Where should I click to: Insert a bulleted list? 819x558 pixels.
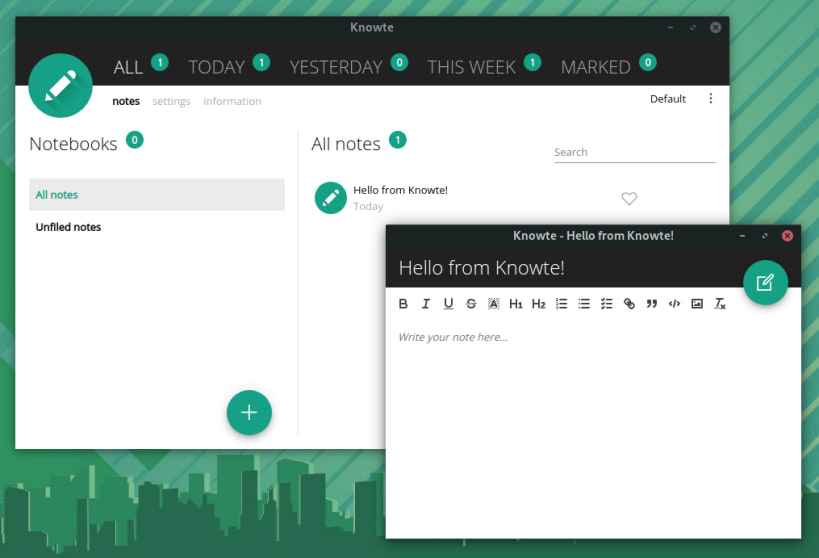pyautogui.click(x=584, y=304)
